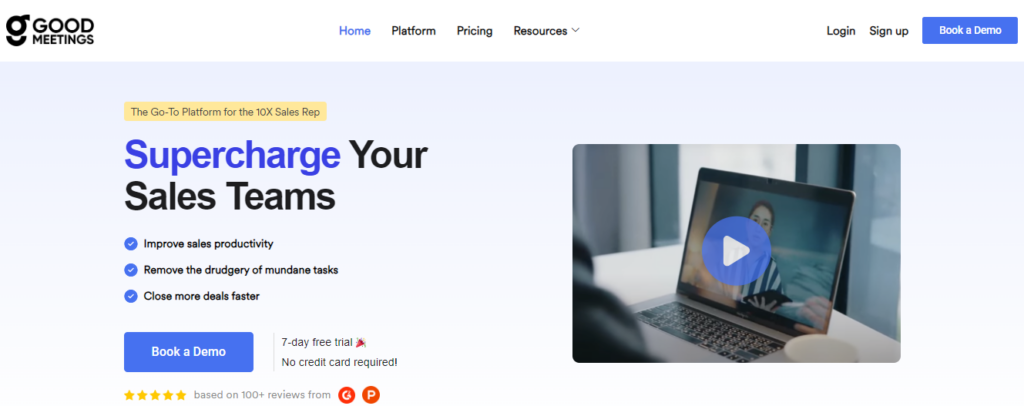
Task: Play the laptop demo video
Action: pyautogui.click(x=736, y=251)
